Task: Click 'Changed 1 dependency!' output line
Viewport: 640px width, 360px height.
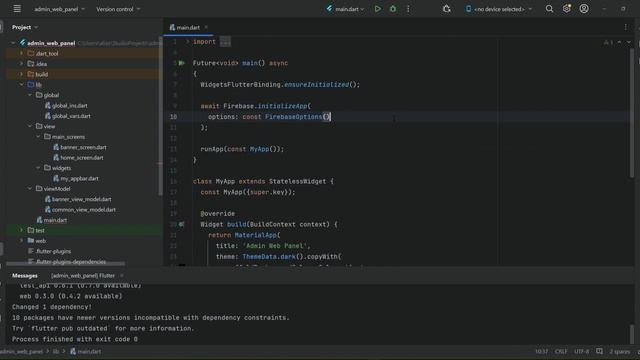Action: [x=52, y=307]
